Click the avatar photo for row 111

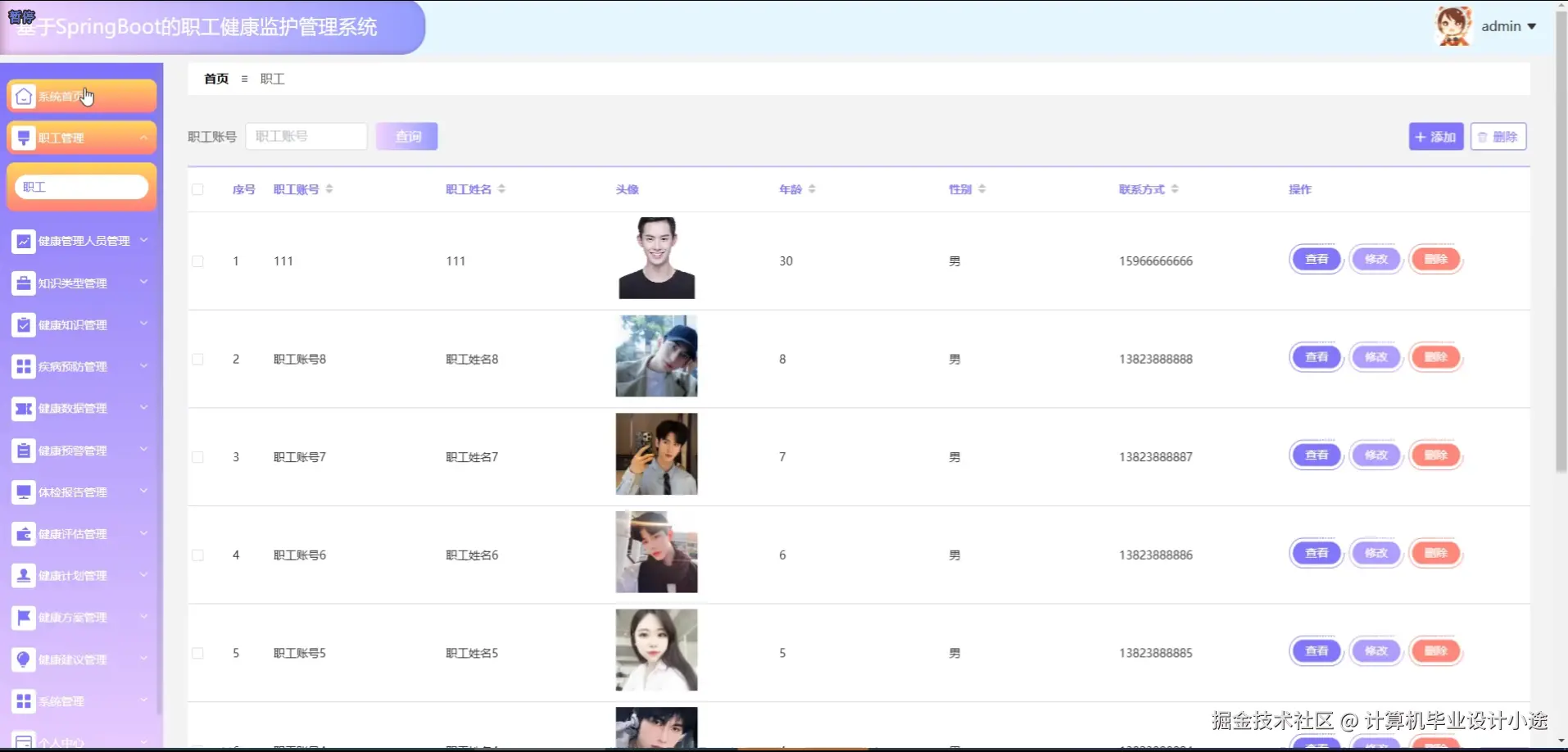[x=657, y=258]
